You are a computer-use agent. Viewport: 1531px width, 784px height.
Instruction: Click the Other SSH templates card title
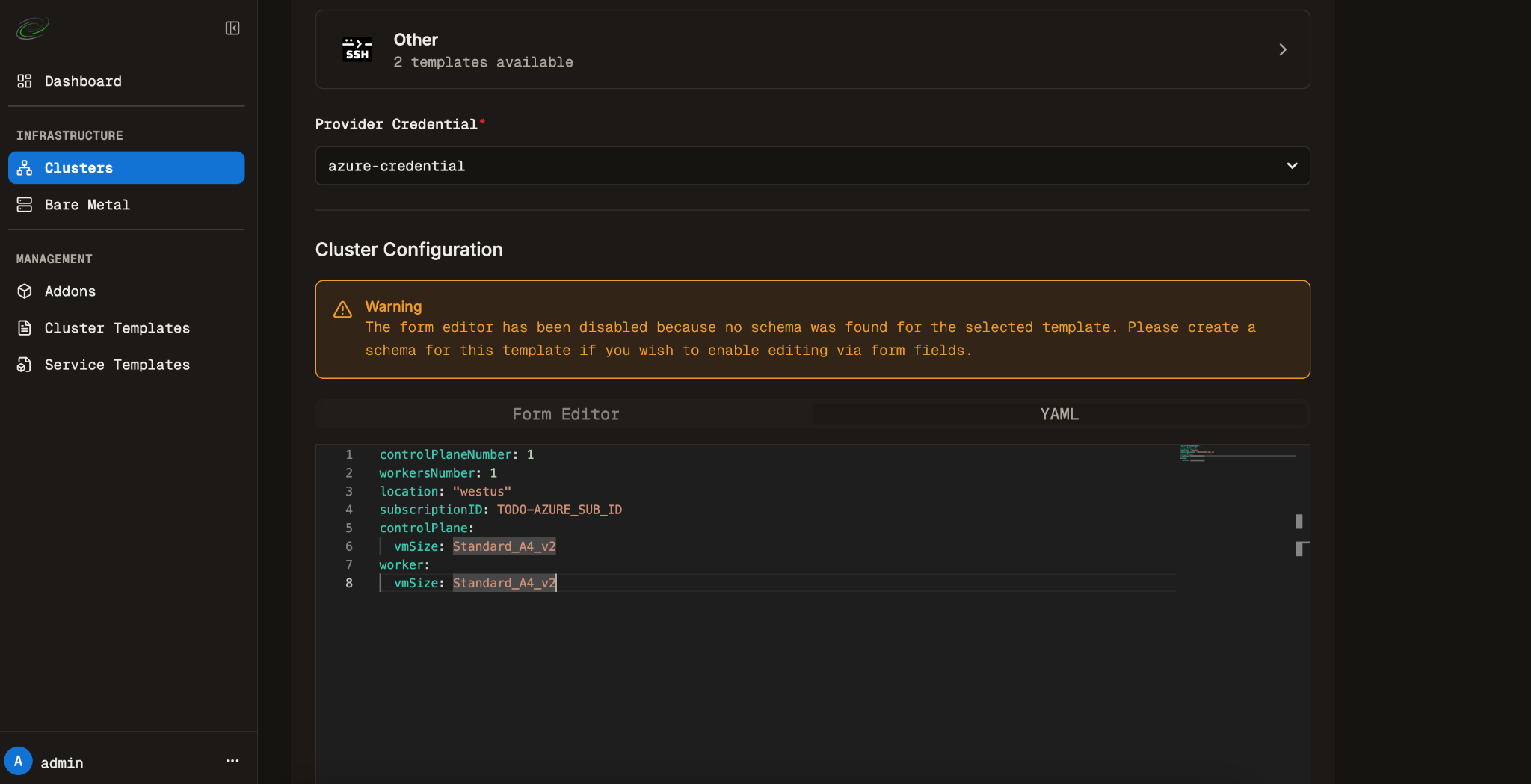pos(416,40)
